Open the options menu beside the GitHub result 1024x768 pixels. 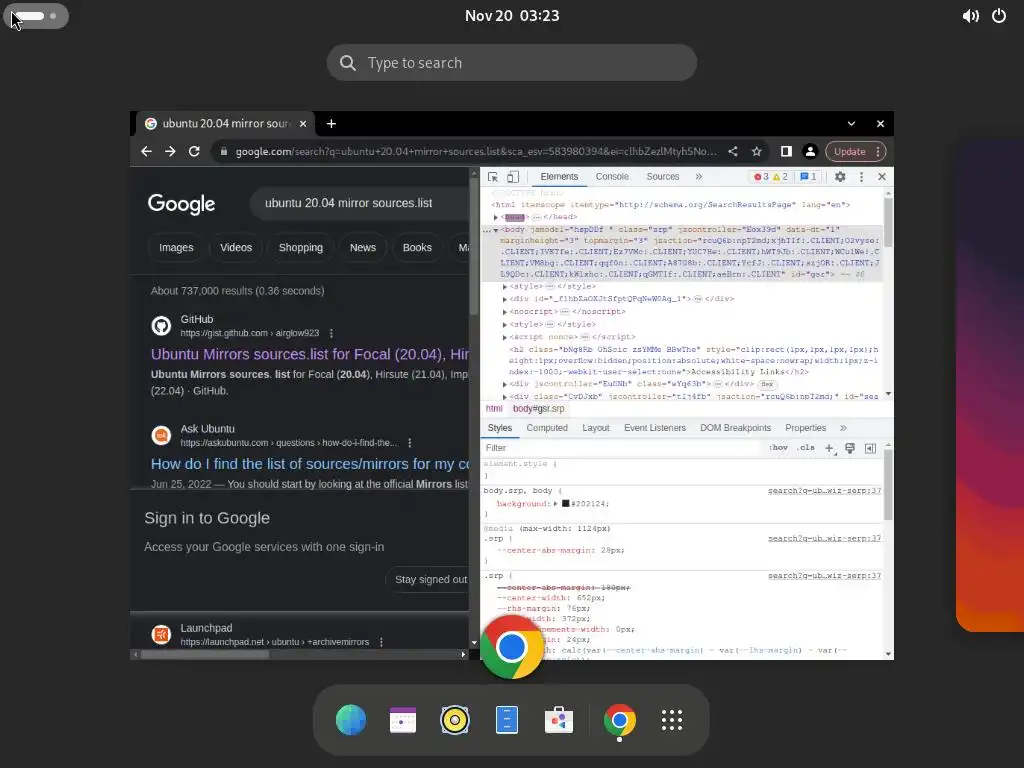tap(331, 334)
